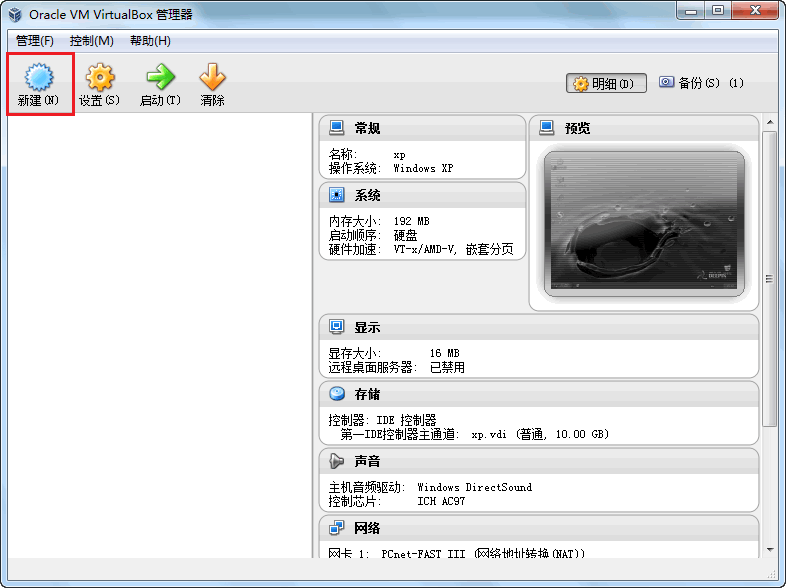
Task: Click the details pane scroll up arrow
Action: pyautogui.click(x=769, y=122)
